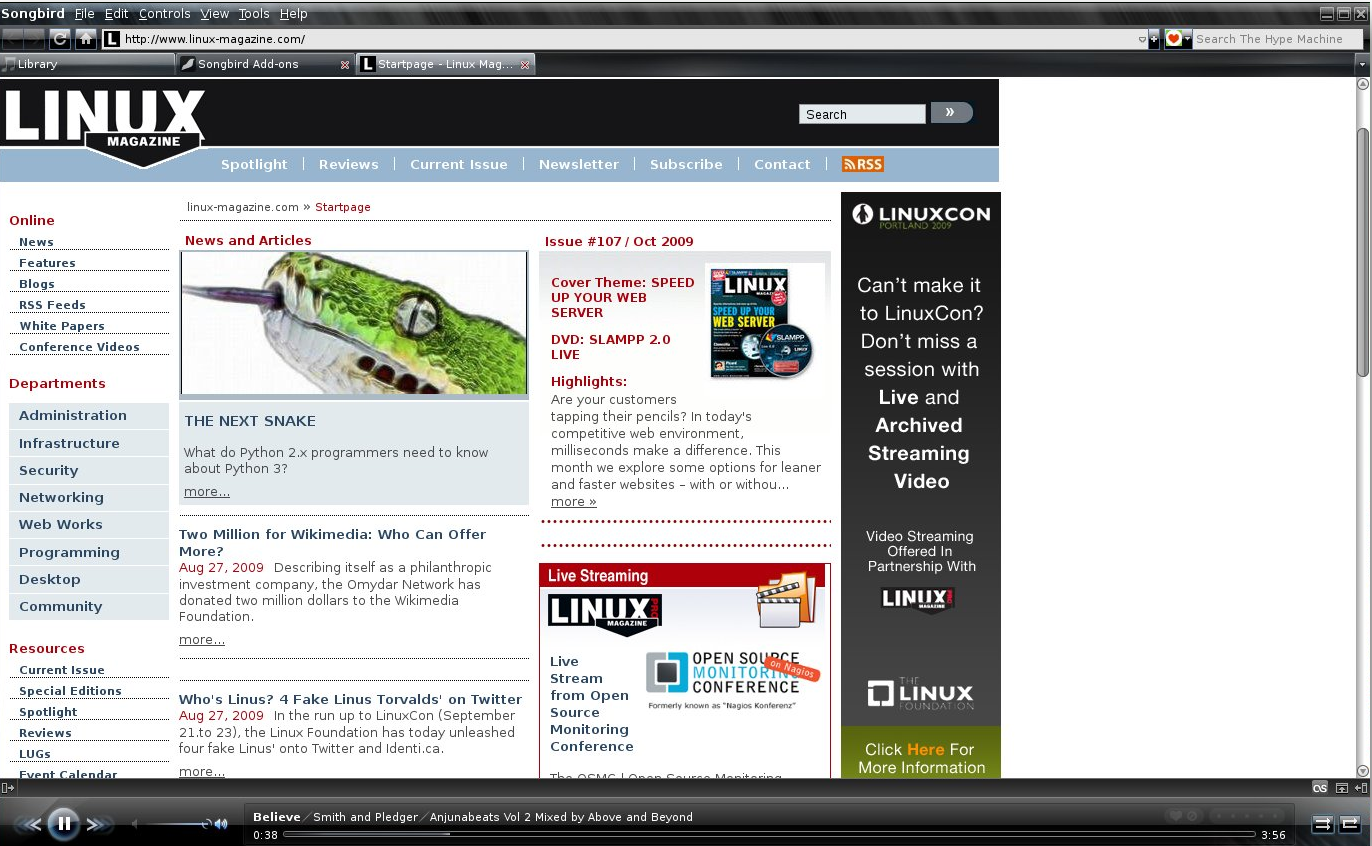
Task: Switch to the Library tab
Action: (88, 64)
